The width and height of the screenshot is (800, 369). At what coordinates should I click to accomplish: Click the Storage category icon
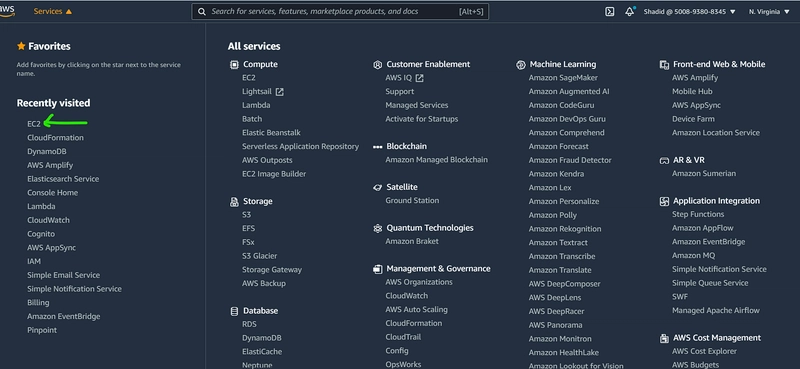tap(234, 202)
